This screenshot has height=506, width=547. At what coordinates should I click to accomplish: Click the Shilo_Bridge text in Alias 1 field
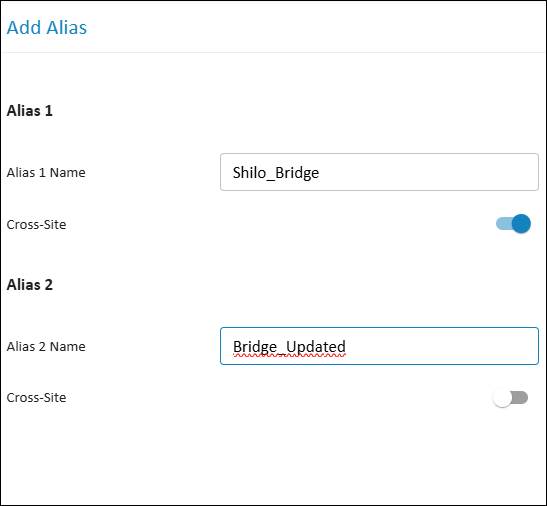(276, 173)
